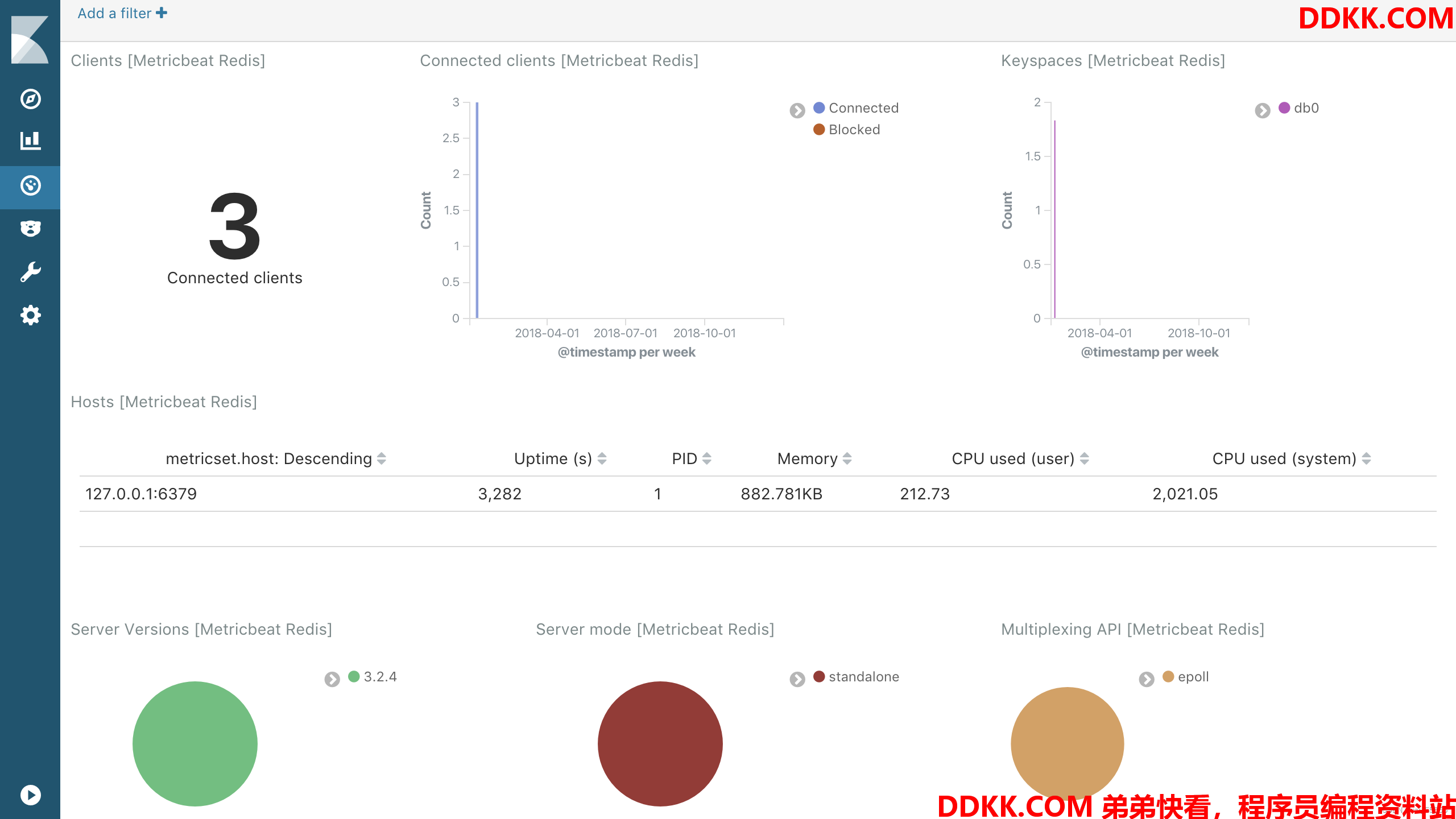The image size is (1456, 819).
Task: Toggle legend in Connected clients chart
Action: click(797, 110)
